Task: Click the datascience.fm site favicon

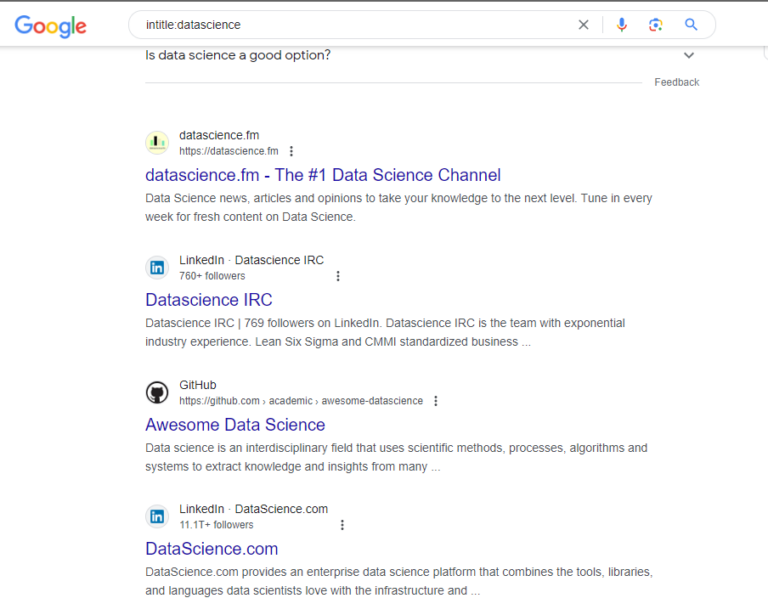Action: pos(157,142)
